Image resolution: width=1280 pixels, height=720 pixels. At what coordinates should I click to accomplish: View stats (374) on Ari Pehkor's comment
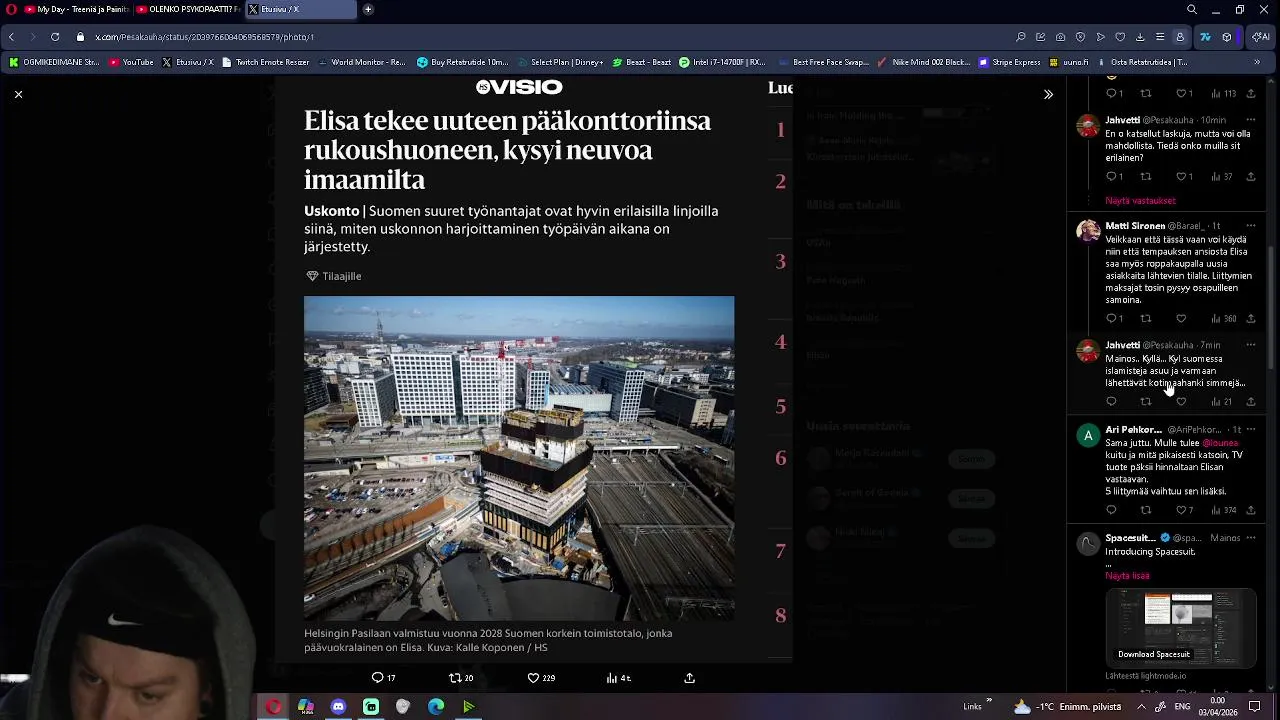coord(1224,511)
